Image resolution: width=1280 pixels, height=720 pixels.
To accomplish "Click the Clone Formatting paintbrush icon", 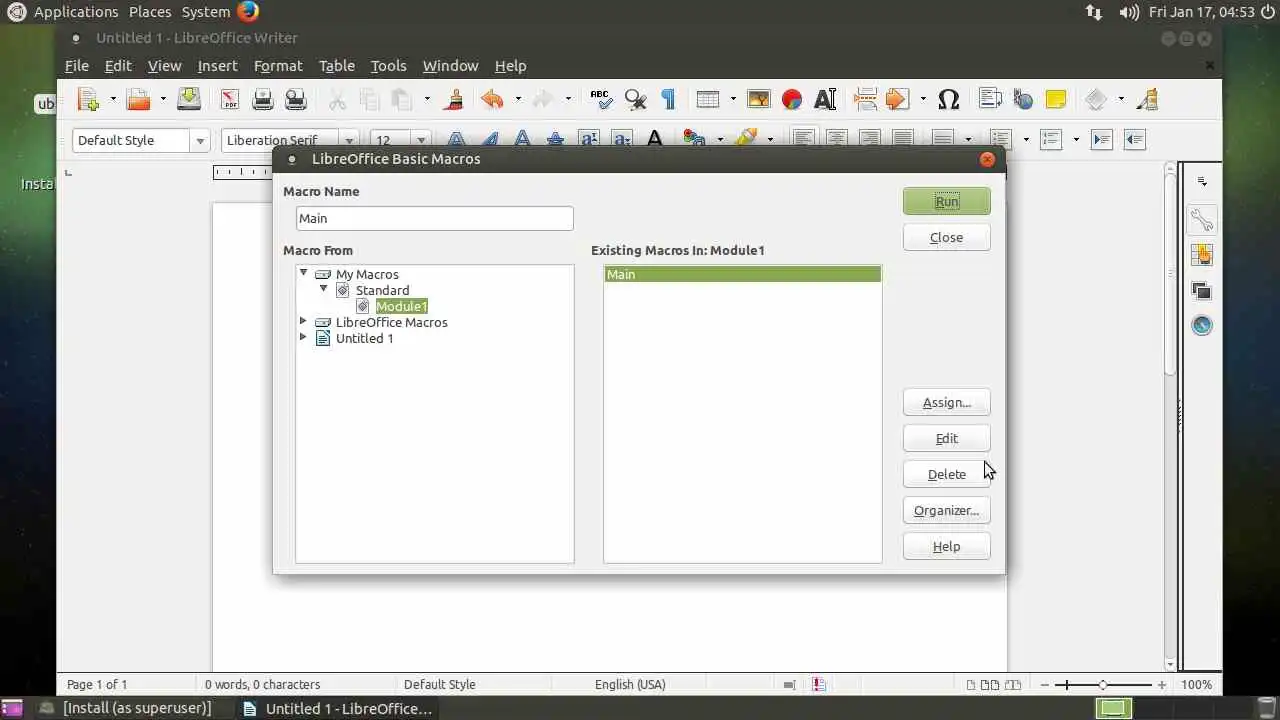I will pyautogui.click(x=454, y=99).
